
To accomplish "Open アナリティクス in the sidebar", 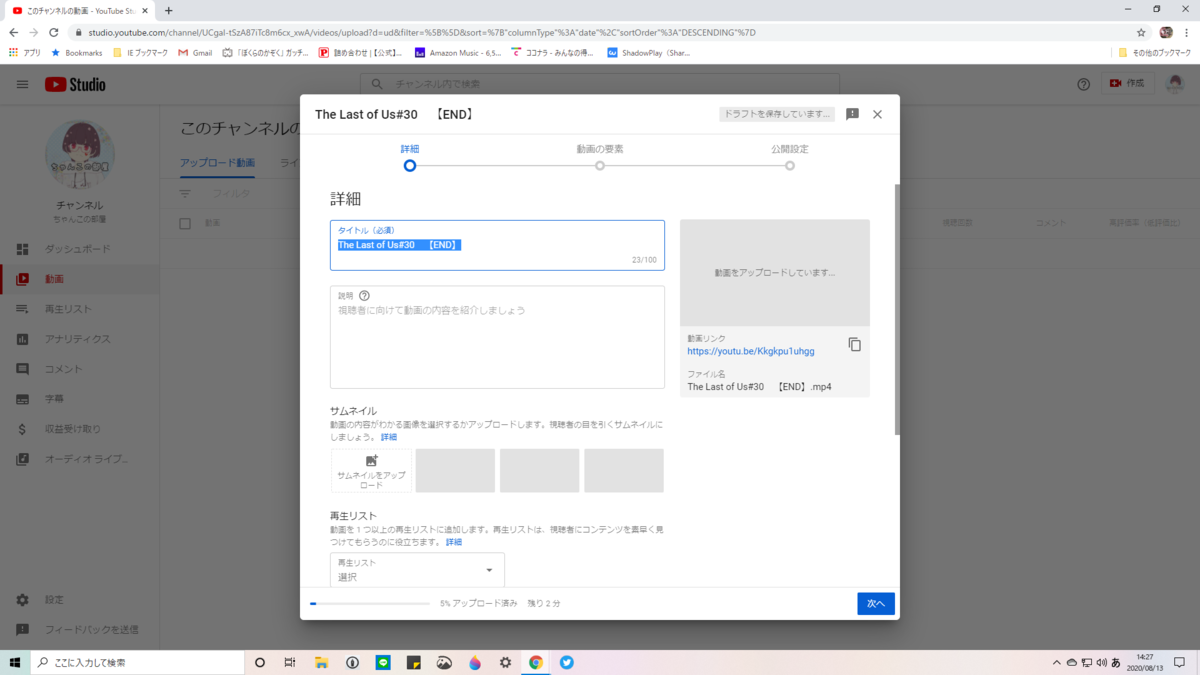I will coord(80,339).
